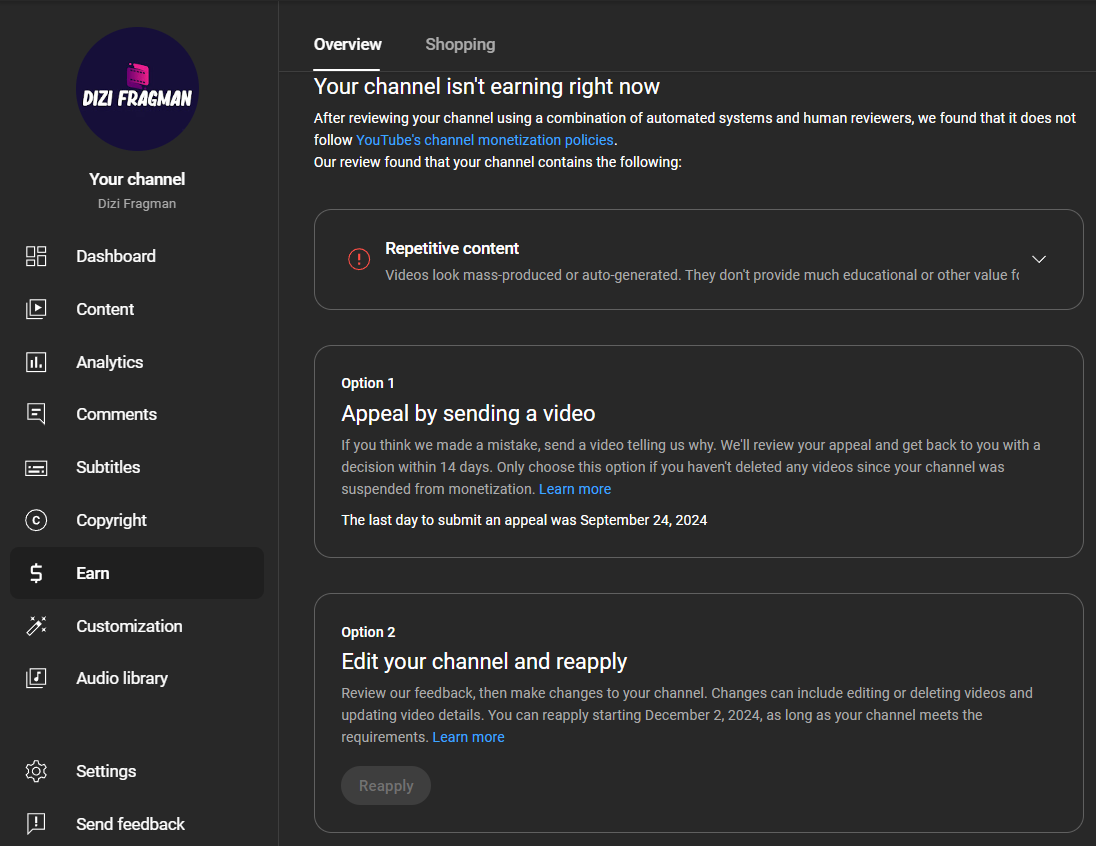Viewport: 1096px width, 846px height.
Task: Click Learn more under Edit your channel and reapply
Action: pos(468,738)
